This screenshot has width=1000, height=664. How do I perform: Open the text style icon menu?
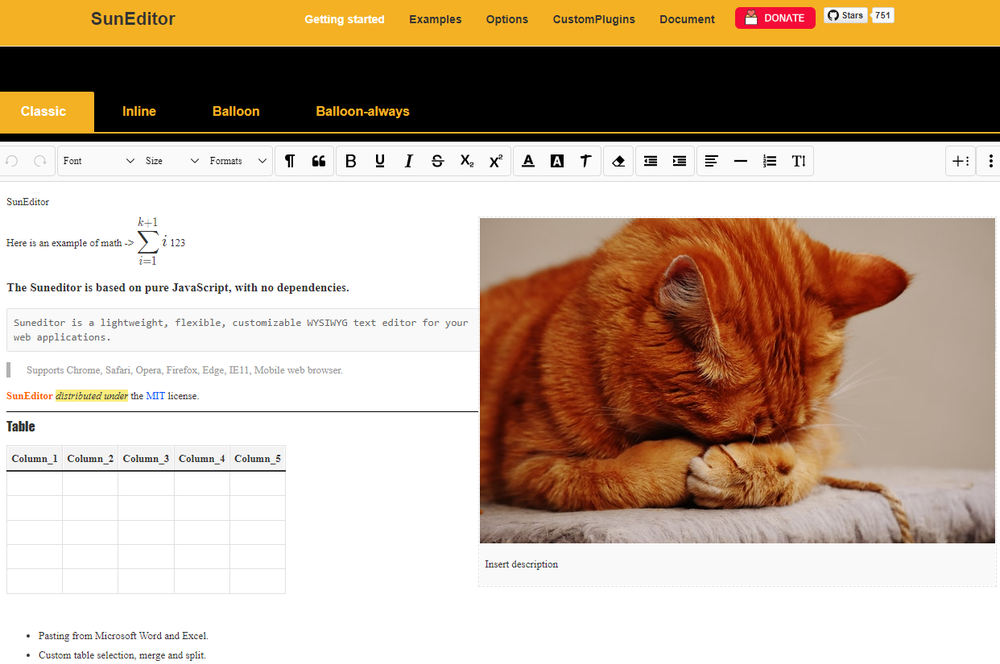[586, 161]
